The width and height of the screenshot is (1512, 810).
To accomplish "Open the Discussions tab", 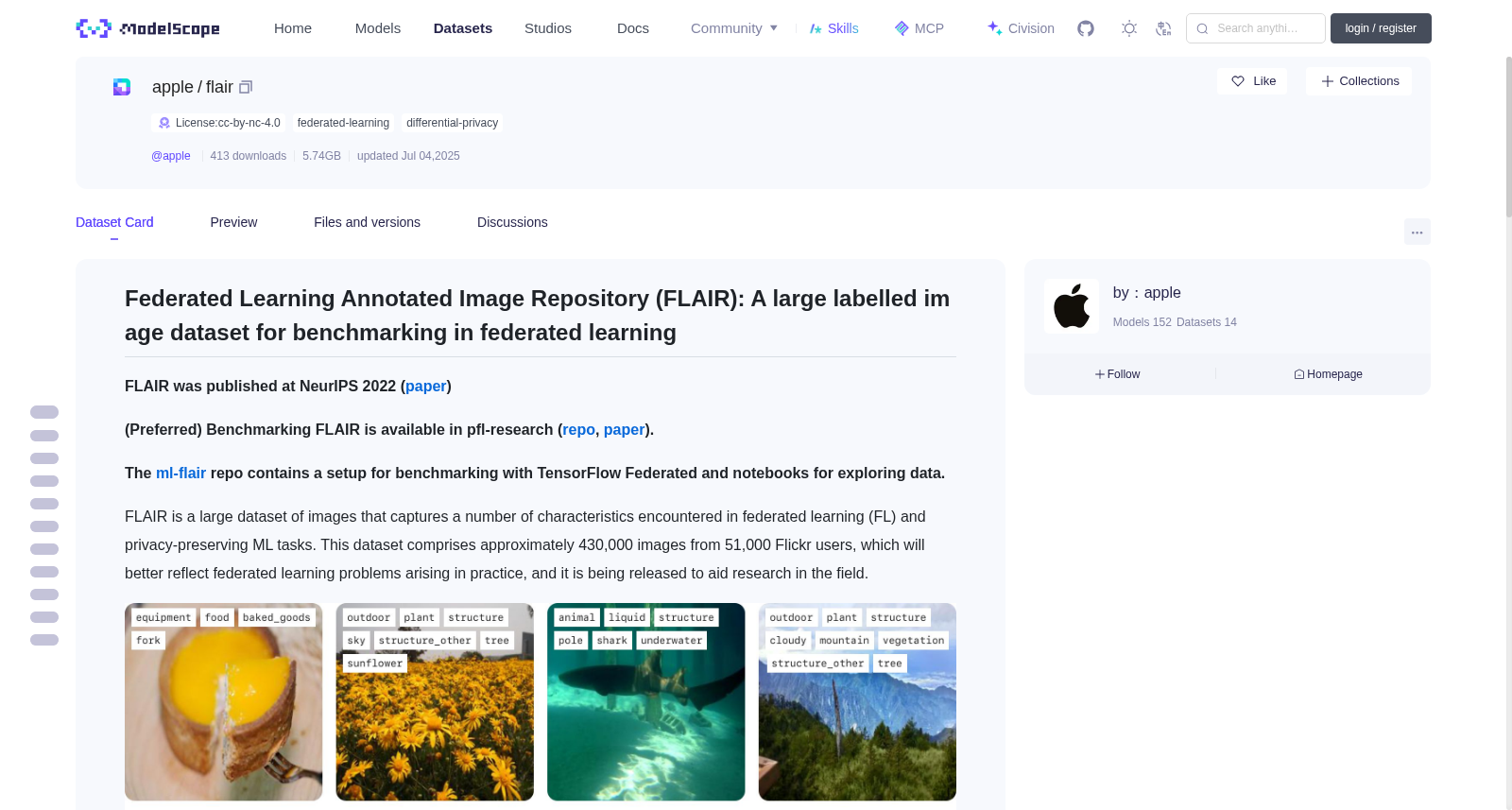I will coord(512,222).
